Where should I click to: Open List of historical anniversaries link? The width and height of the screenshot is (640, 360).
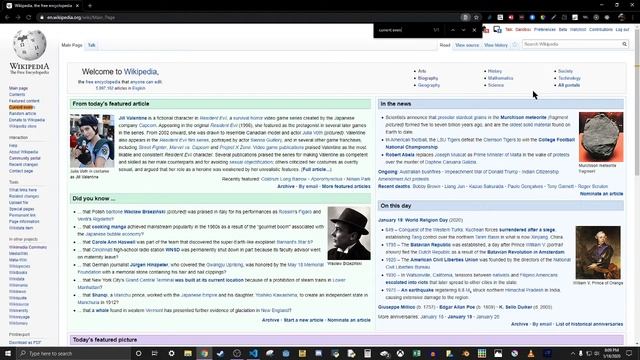[589, 324]
